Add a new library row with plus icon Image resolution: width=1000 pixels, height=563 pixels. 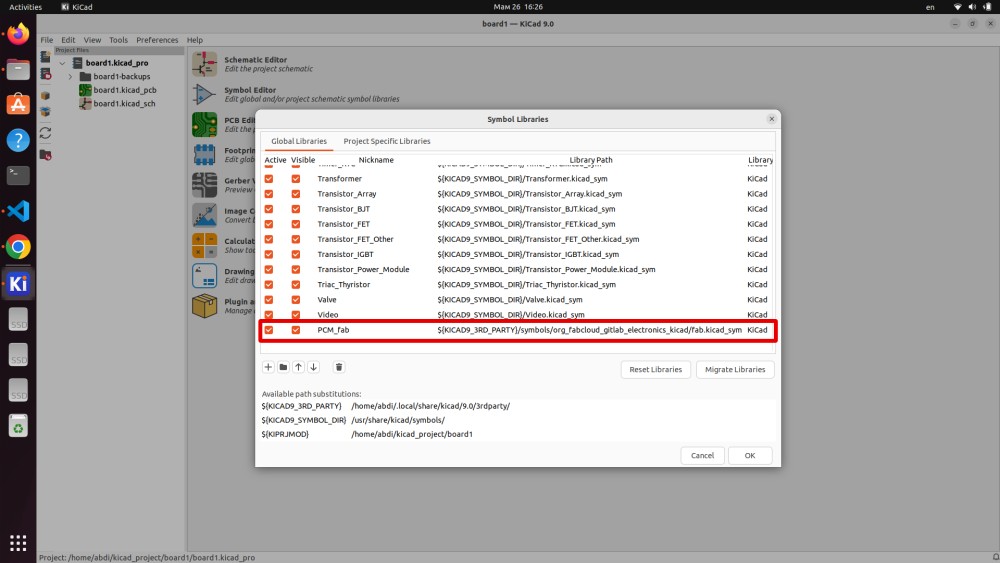268,367
